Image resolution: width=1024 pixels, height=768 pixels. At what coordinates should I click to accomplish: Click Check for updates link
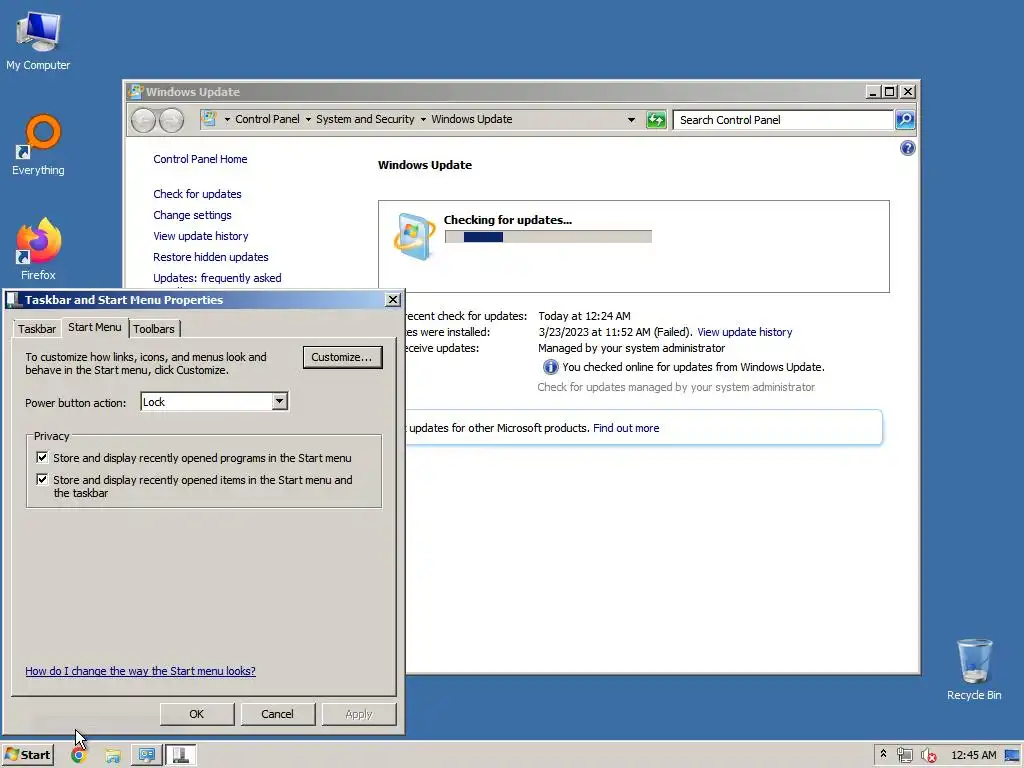(197, 194)
